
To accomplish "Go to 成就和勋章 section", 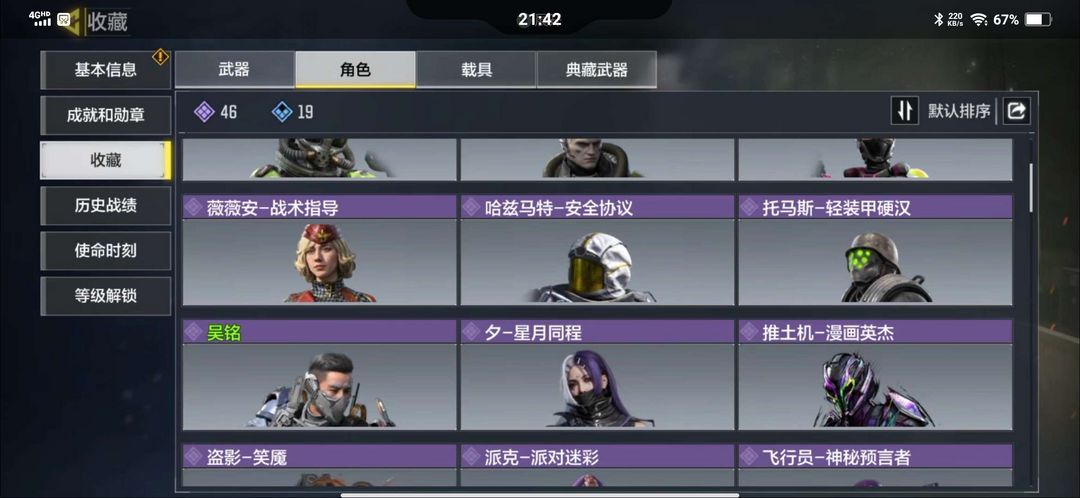I will coord(105,115).
